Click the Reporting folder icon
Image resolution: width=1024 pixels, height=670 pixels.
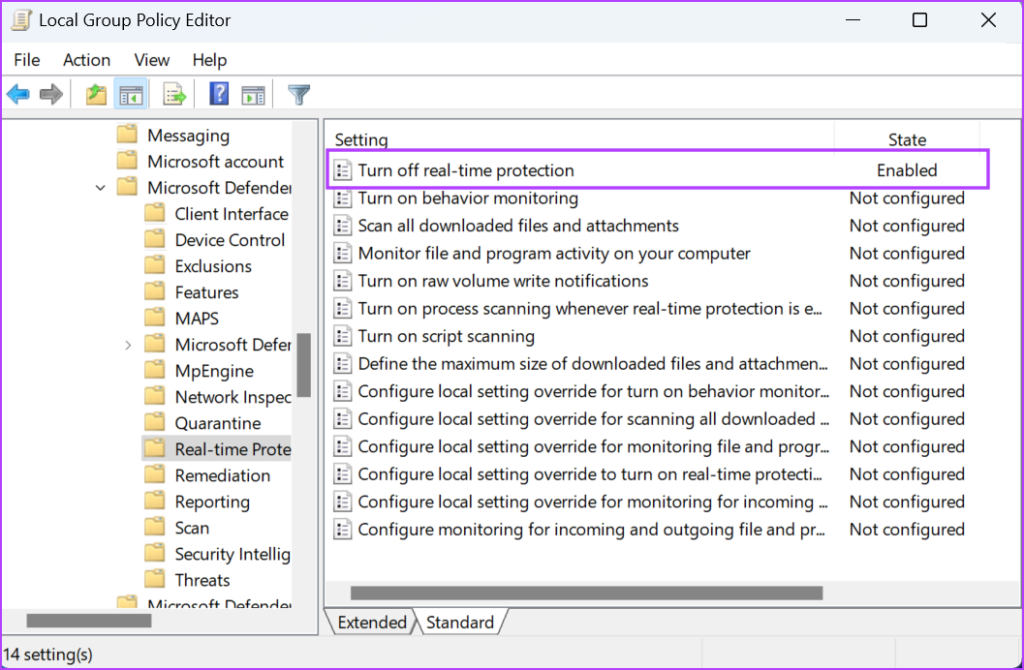(x=154, y=501)
